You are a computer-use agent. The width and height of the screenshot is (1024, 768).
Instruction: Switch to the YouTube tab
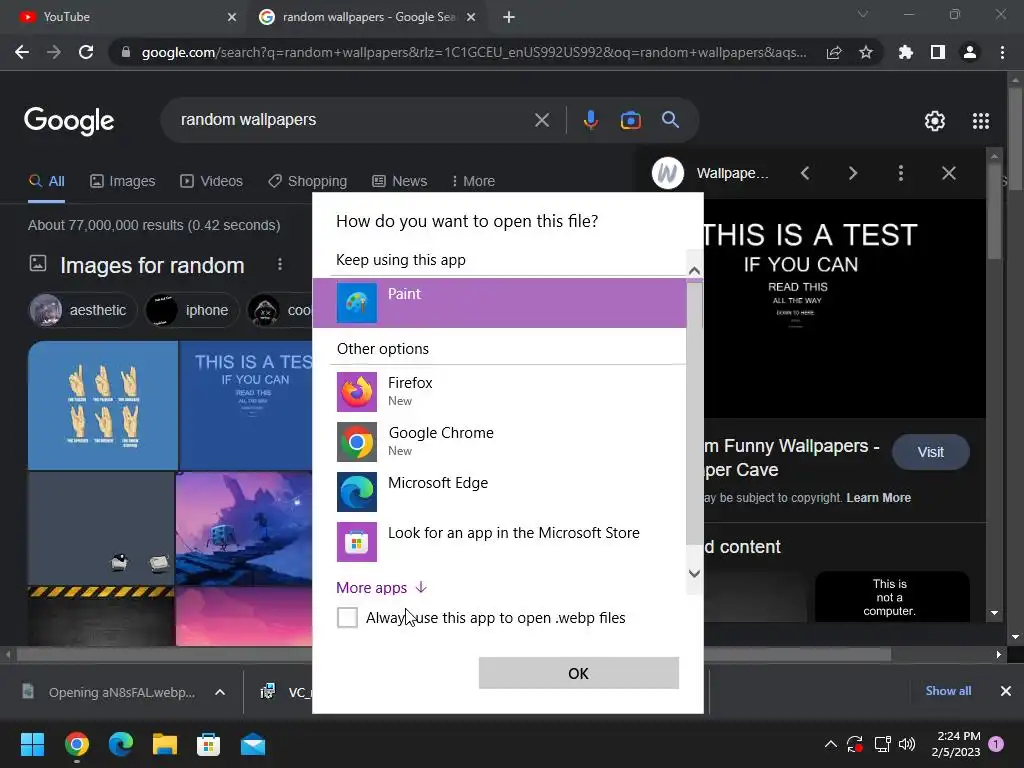[124, 17]
